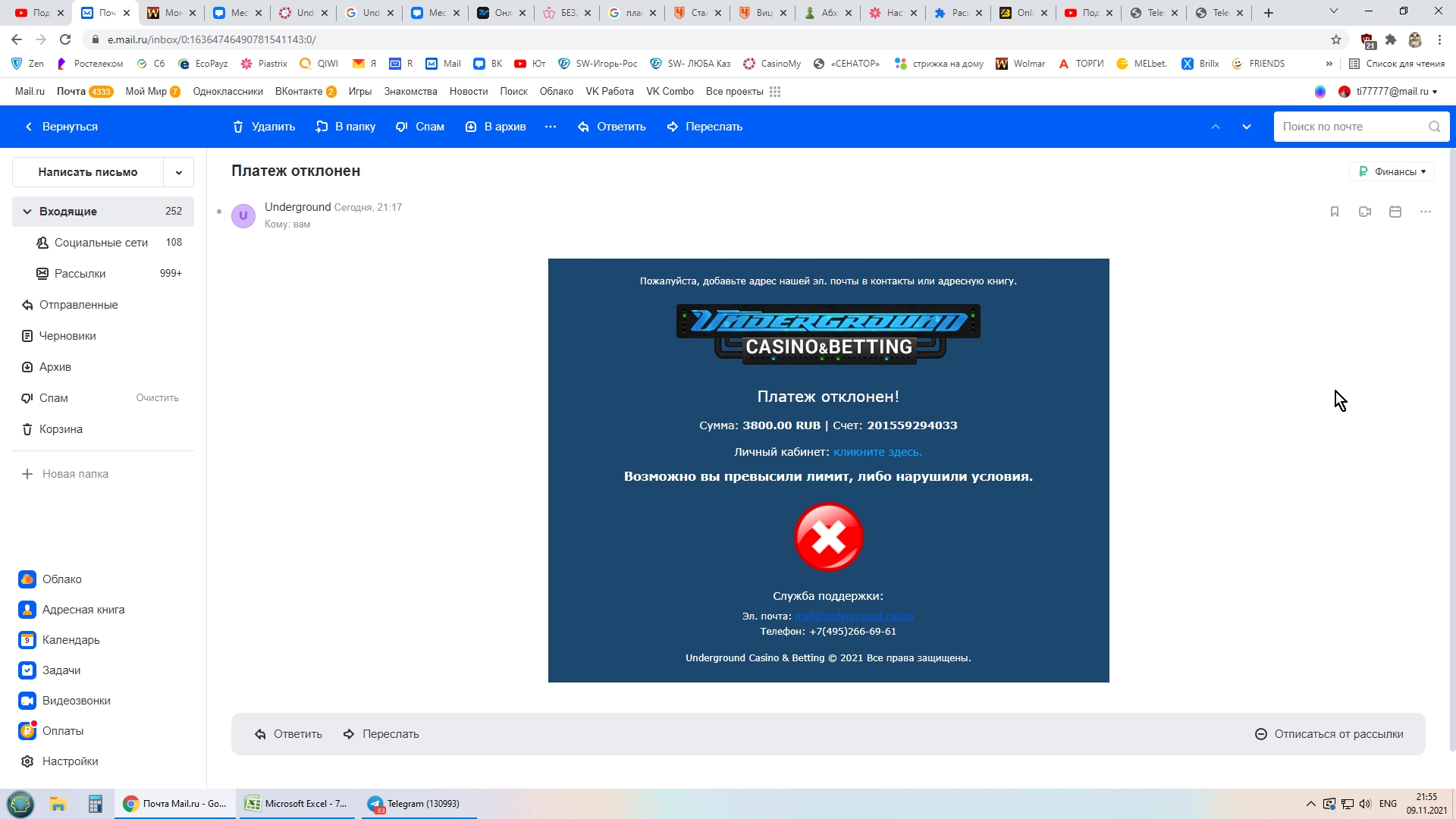
Task: Click Вернуться back button
Action: tap(61, 127)
